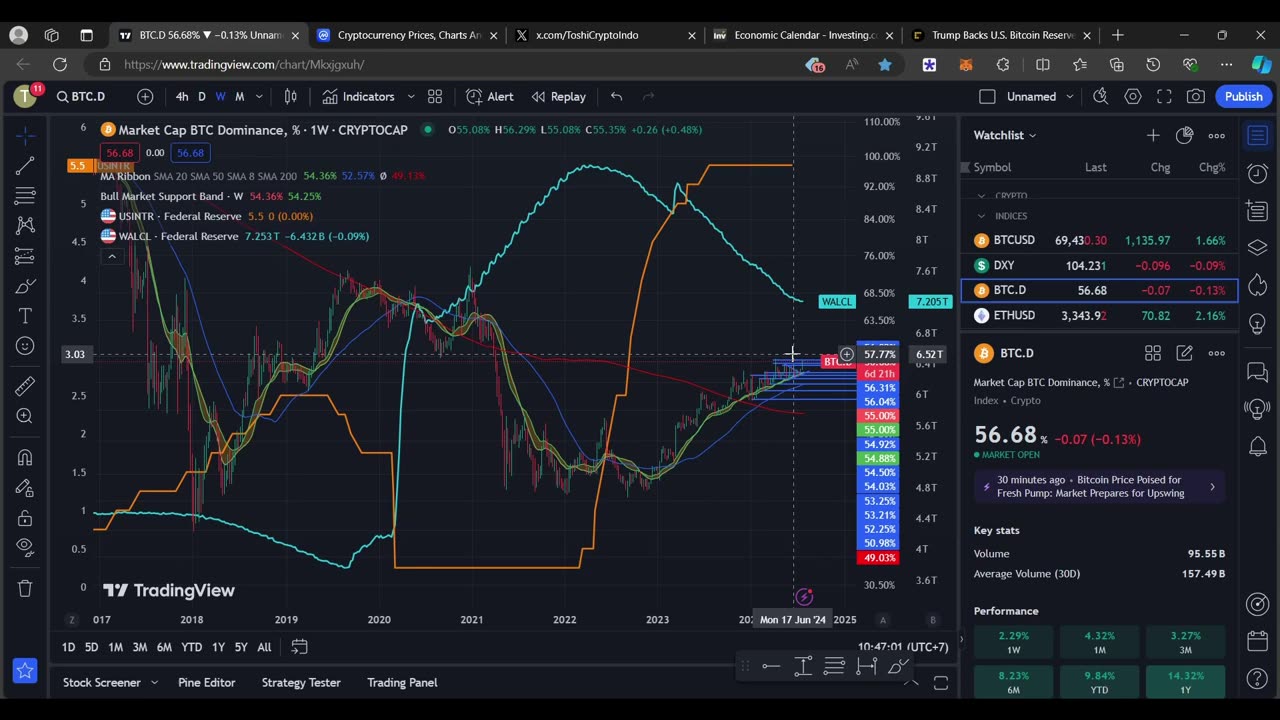The height and width of the screenshot is (720, 1280).
Task: Open the Indicators dialog
Action: point(358,97)
